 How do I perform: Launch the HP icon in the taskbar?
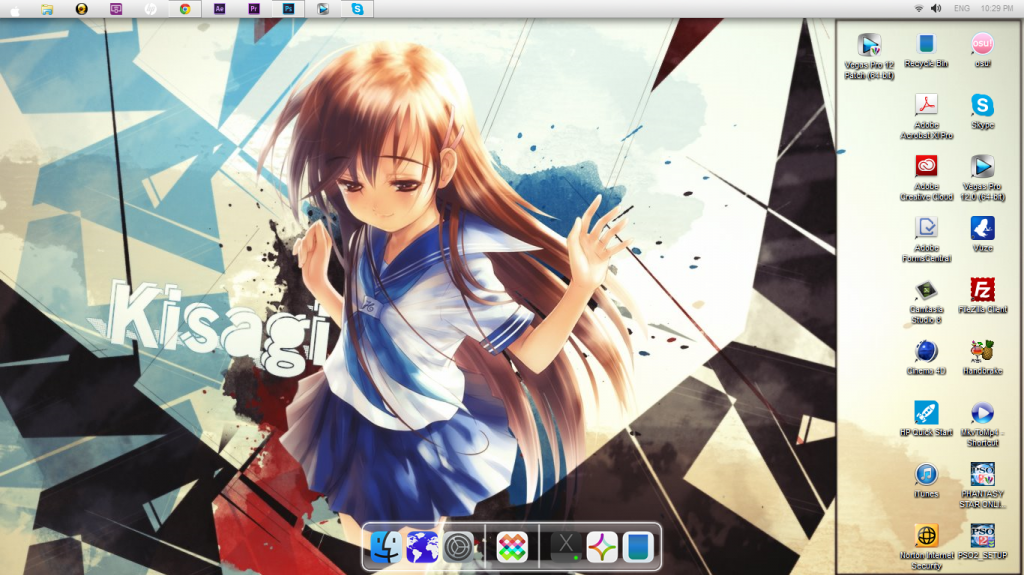pyautogui.click(x=150, y=9)
